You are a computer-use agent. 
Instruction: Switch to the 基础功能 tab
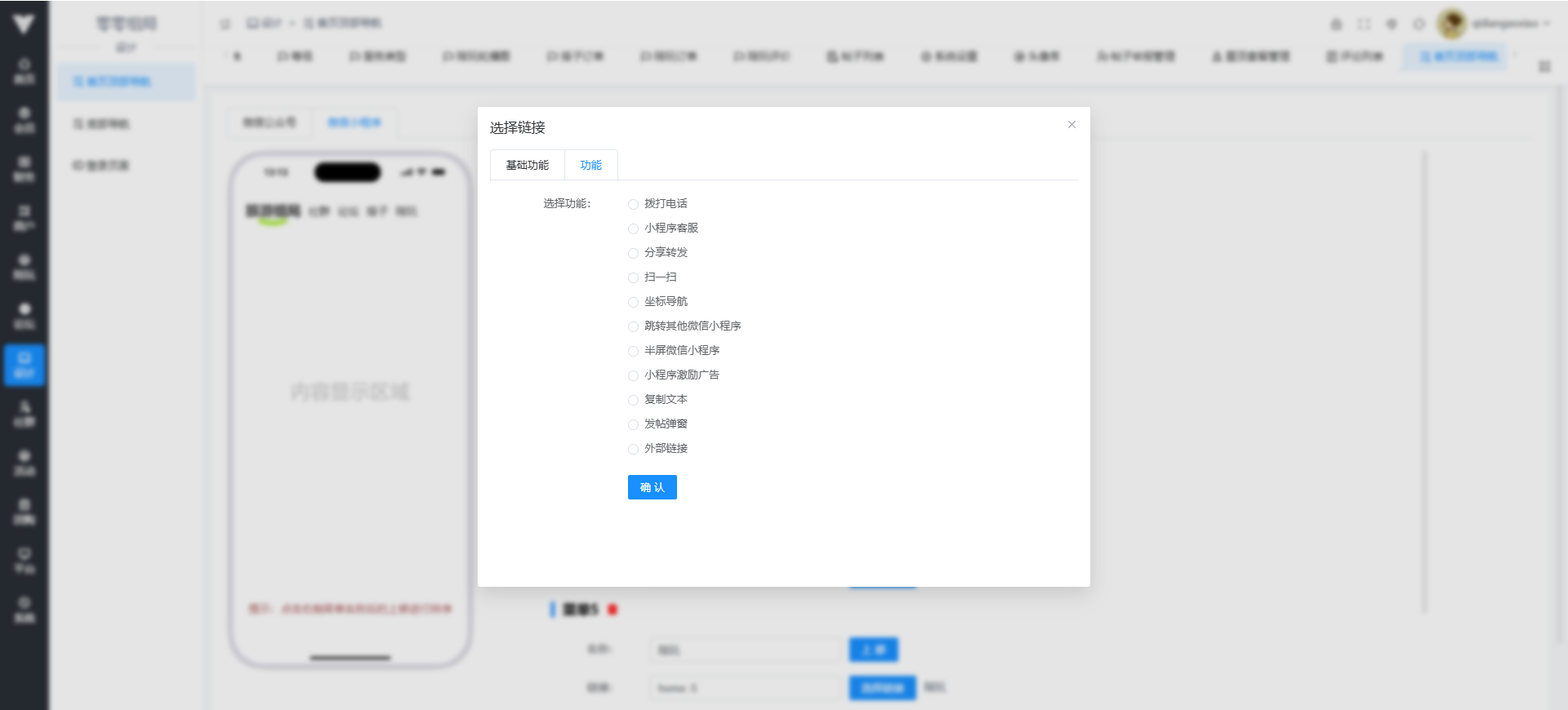pyautogui.click(x=528, y=165)
